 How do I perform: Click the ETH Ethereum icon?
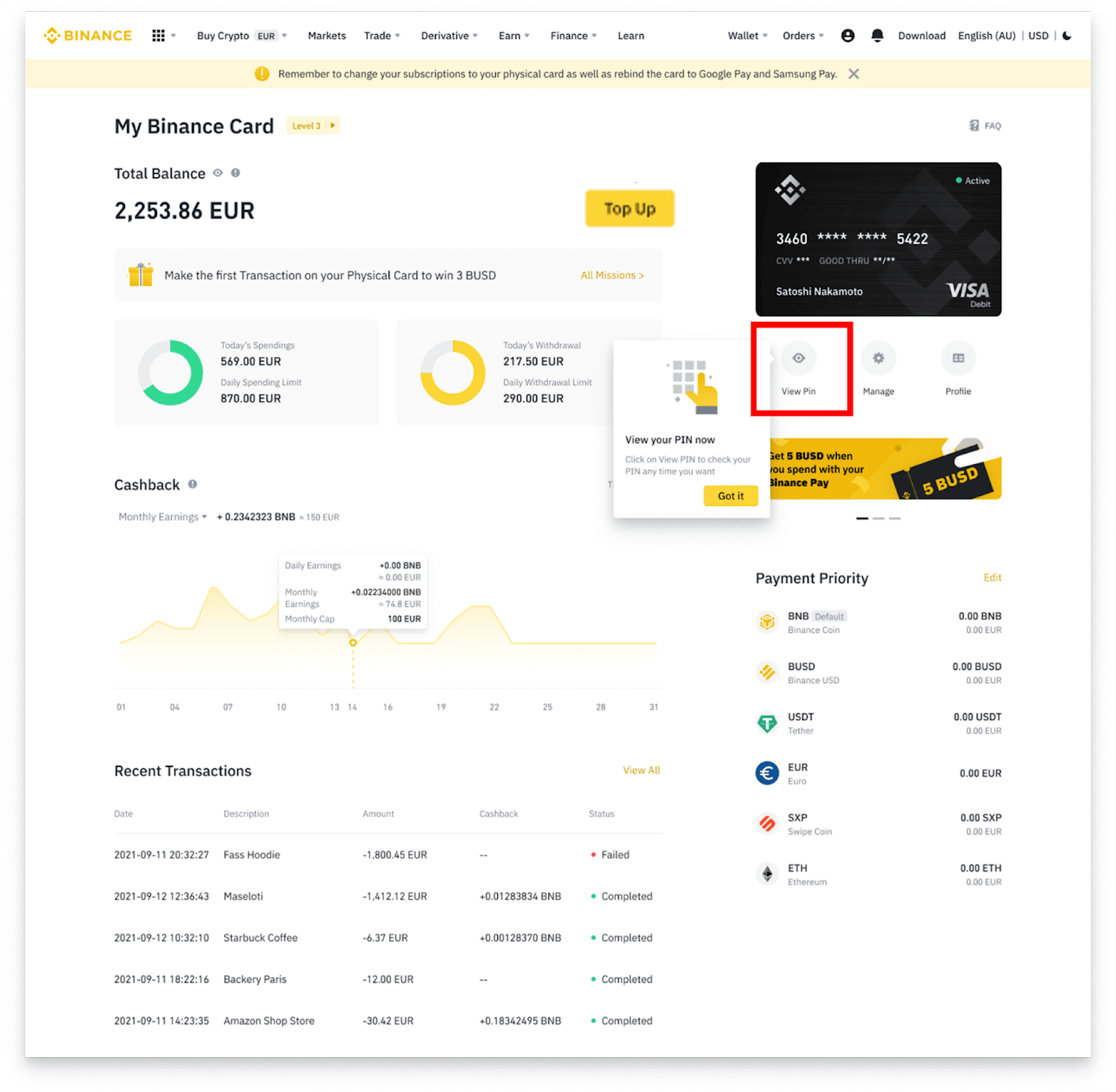coord(767,874)
